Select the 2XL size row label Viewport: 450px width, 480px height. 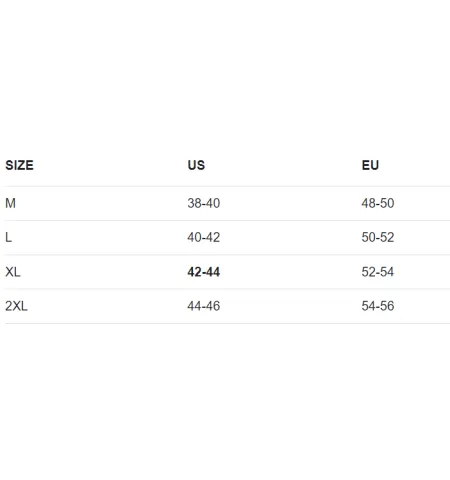click(x=16, y=306)
